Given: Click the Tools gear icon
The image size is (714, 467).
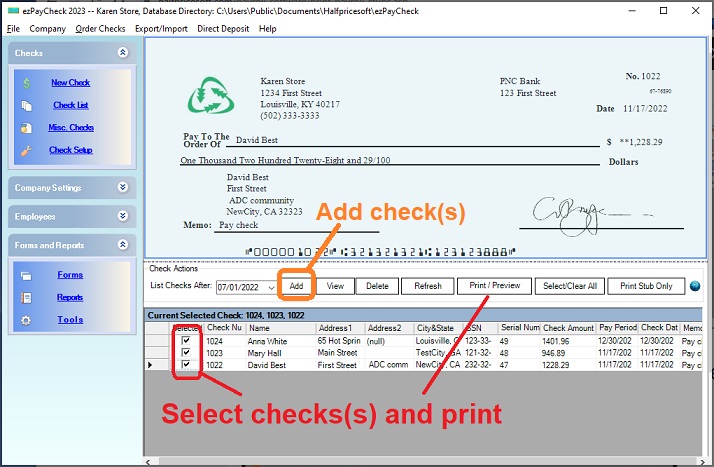Looking at the screenshot, I should pyautogui.click(x=27, y=320).
